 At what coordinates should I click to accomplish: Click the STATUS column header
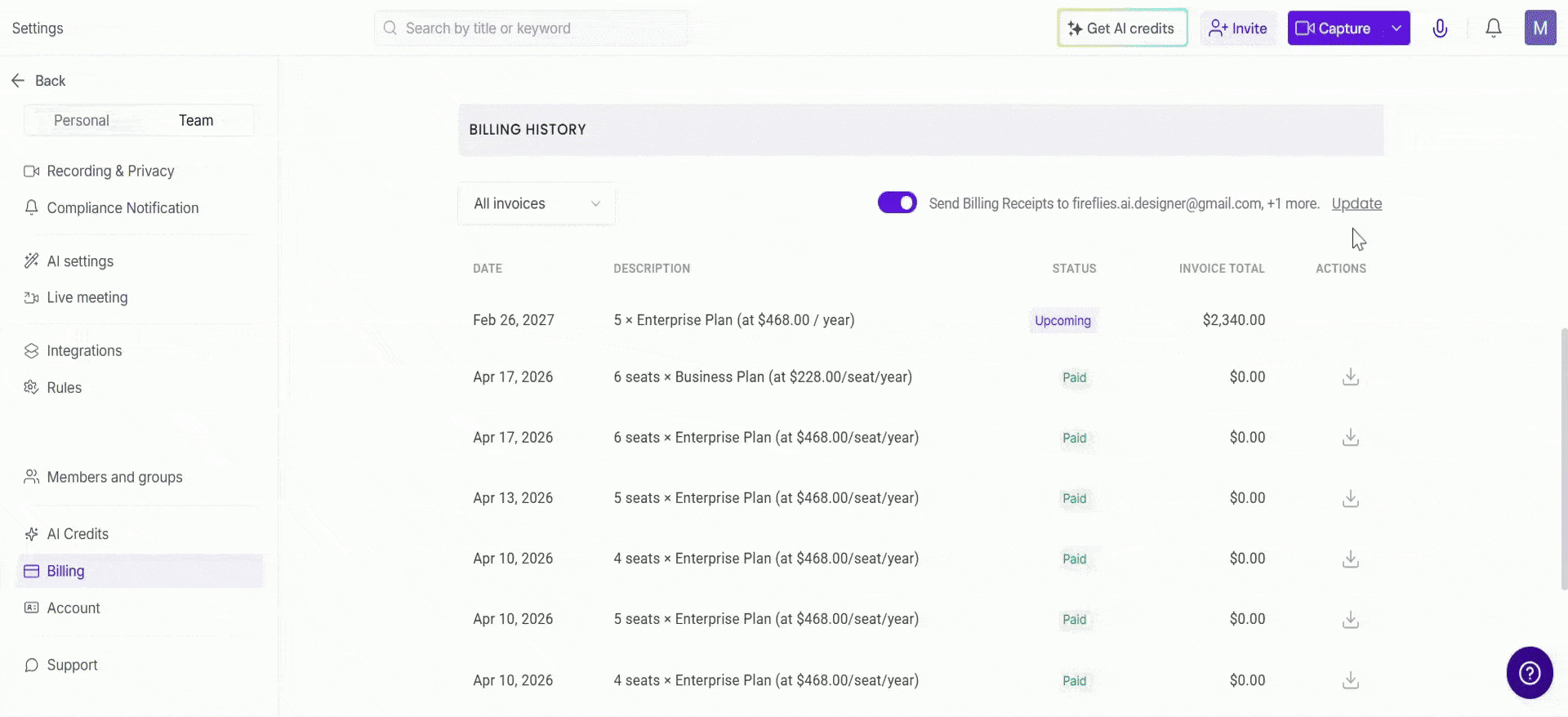point(1074,269)
